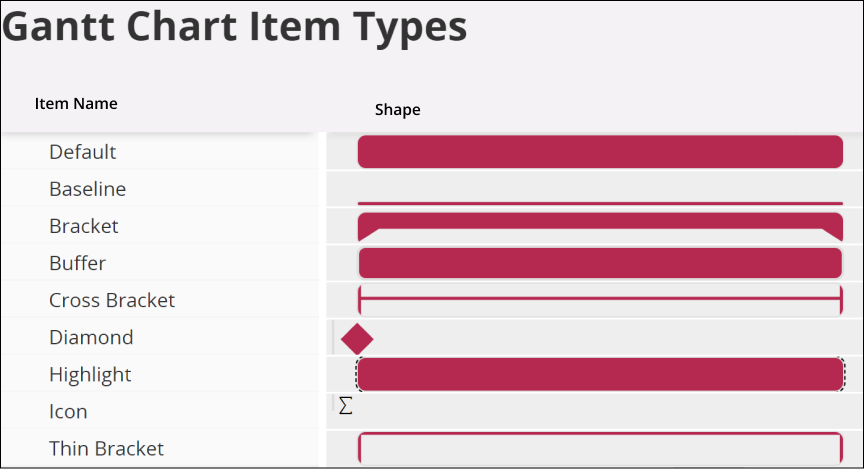Viewport: 864px width, 469px height.
Task: Choose the Diamond item name
Action: coord(91,337)
